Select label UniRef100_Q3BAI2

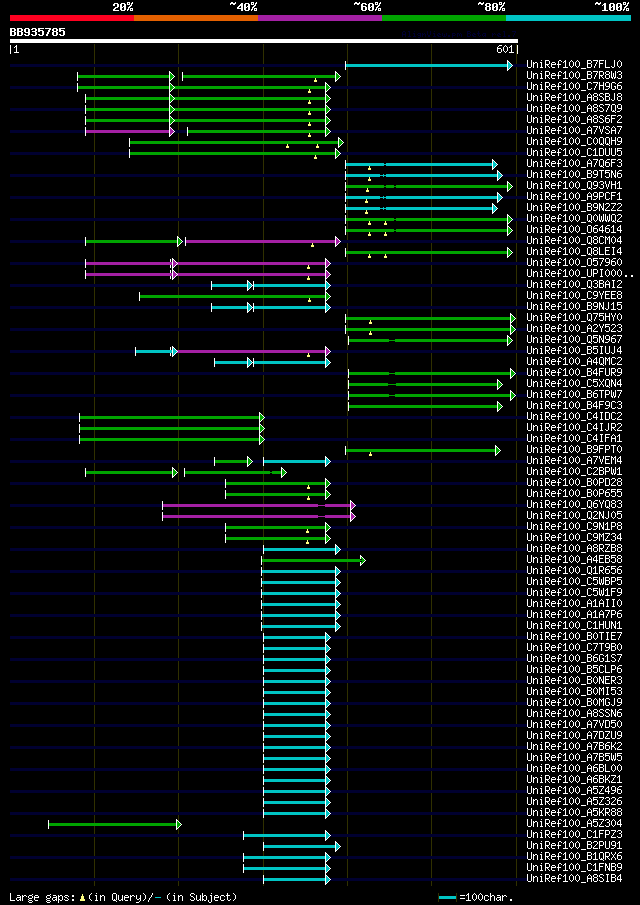574,285
